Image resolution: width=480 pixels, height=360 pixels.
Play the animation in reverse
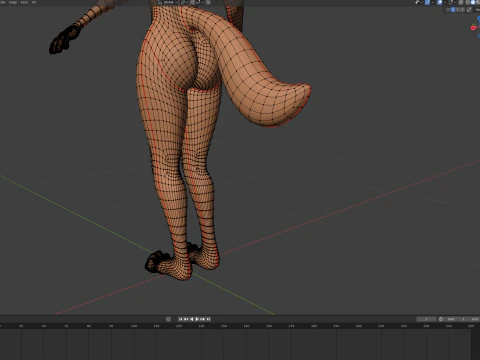click(192, 319)
